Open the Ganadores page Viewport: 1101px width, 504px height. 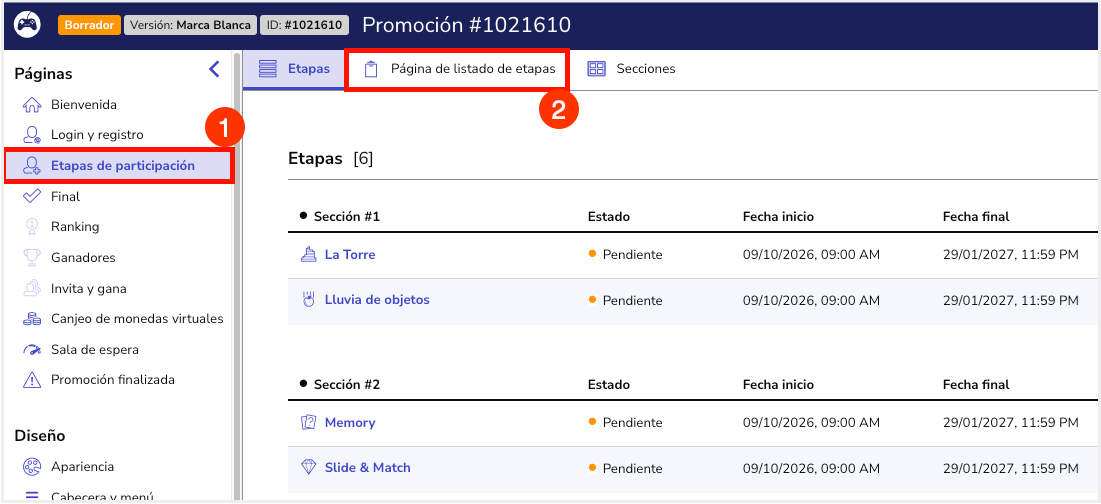tap(83, 258)
